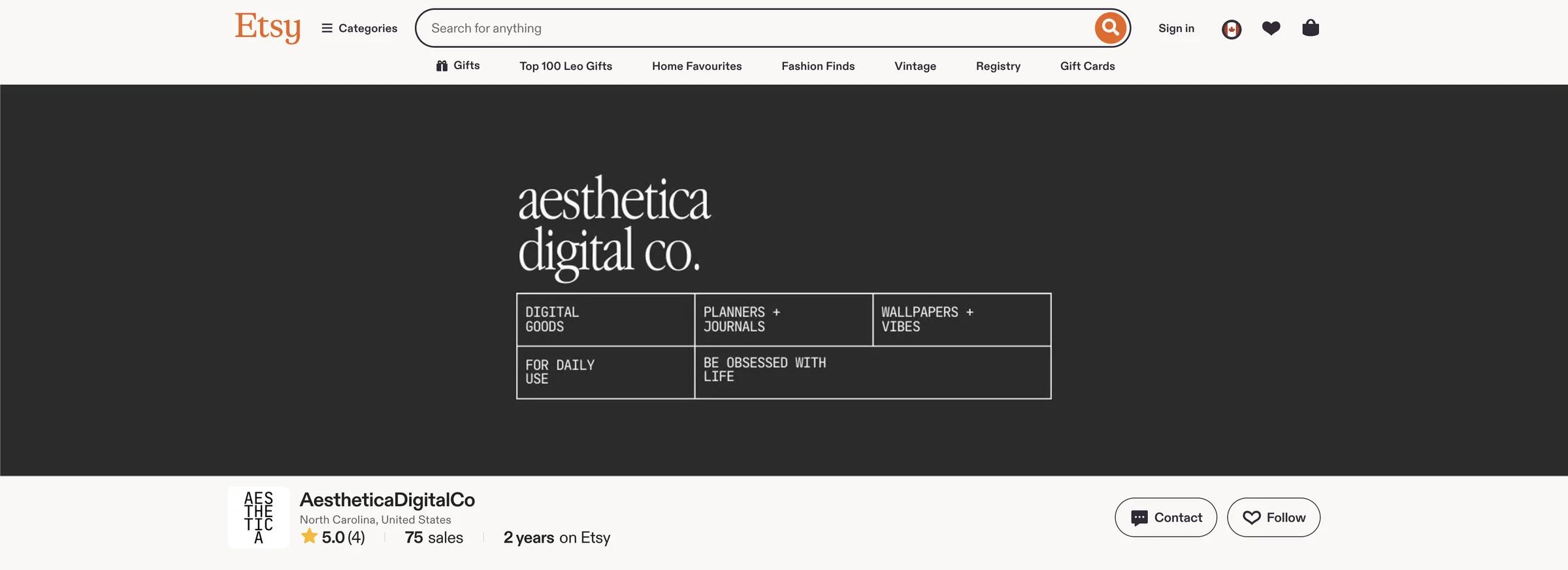Click the Etsy logo
Screen dimensions: 1568x570
tap(268, 27)
